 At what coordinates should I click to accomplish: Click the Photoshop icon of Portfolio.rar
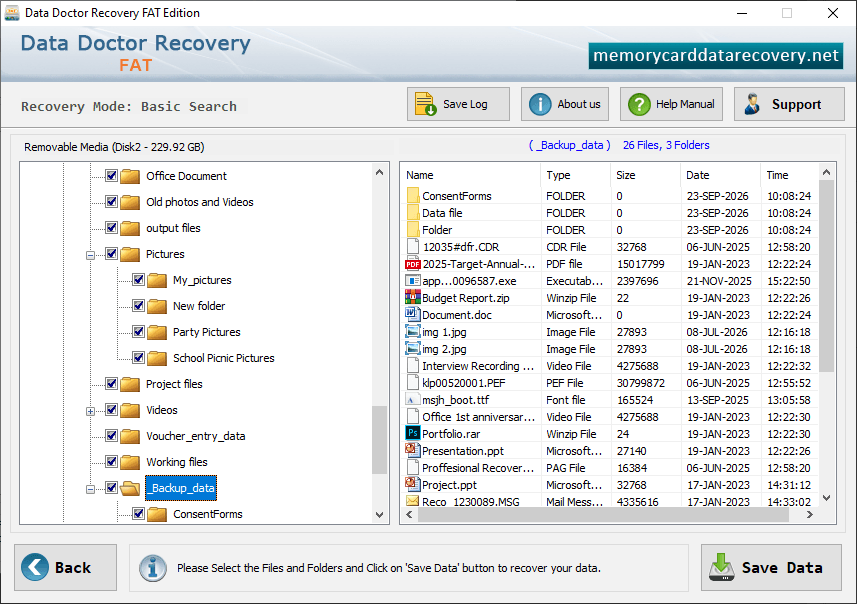(x=412, y=433)
